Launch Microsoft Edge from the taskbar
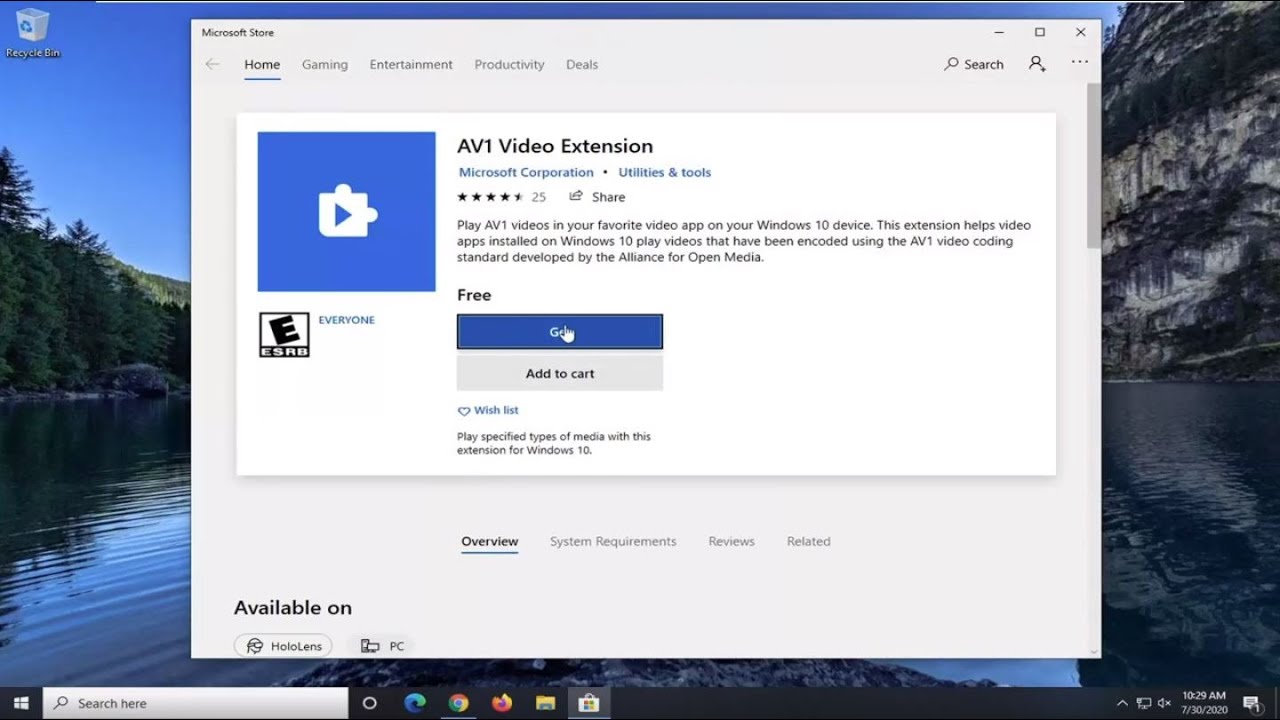Screen dimensions: 1280x720 tap(415, 703)
